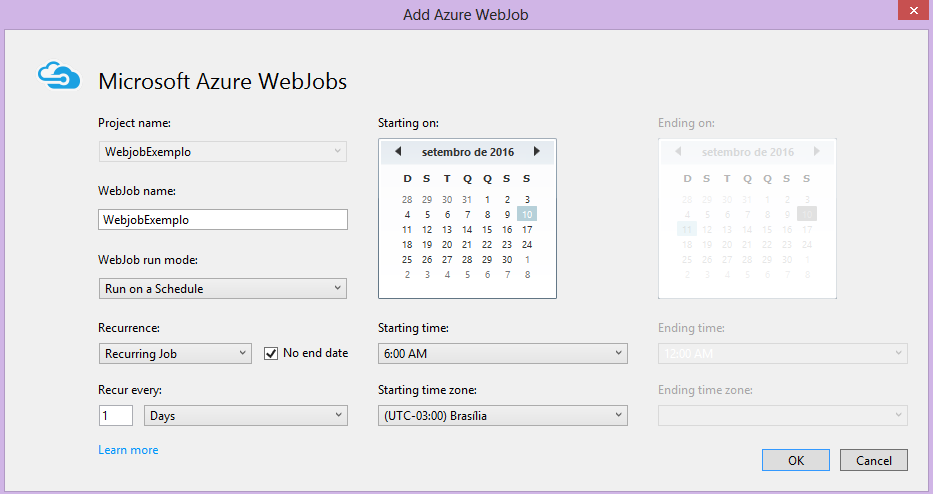
Task: Open the Starting time 6:00 AM dropdown
Action: (x=503, y=354)
